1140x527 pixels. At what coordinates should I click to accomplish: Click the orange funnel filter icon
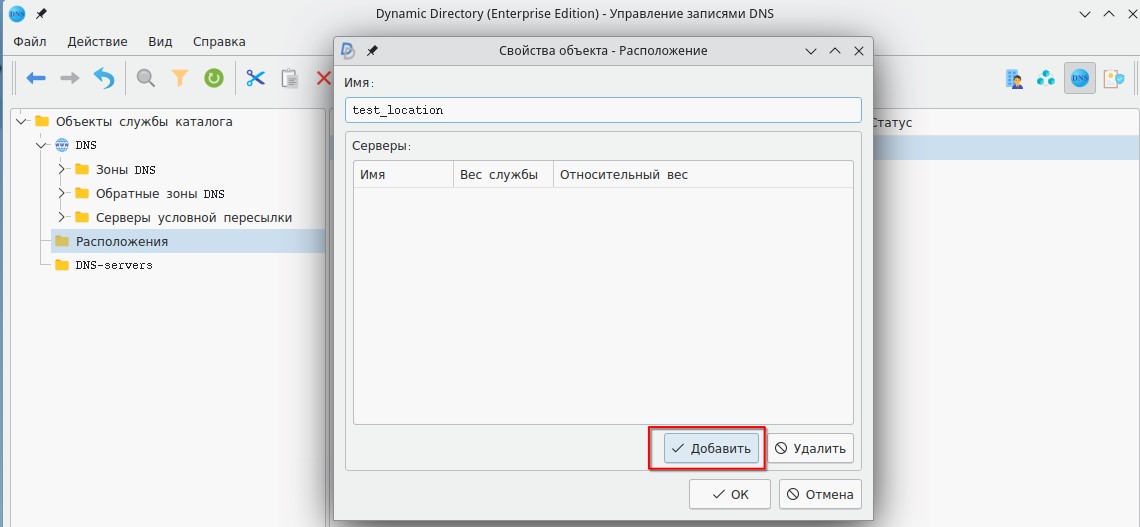(x=180, y=78)
